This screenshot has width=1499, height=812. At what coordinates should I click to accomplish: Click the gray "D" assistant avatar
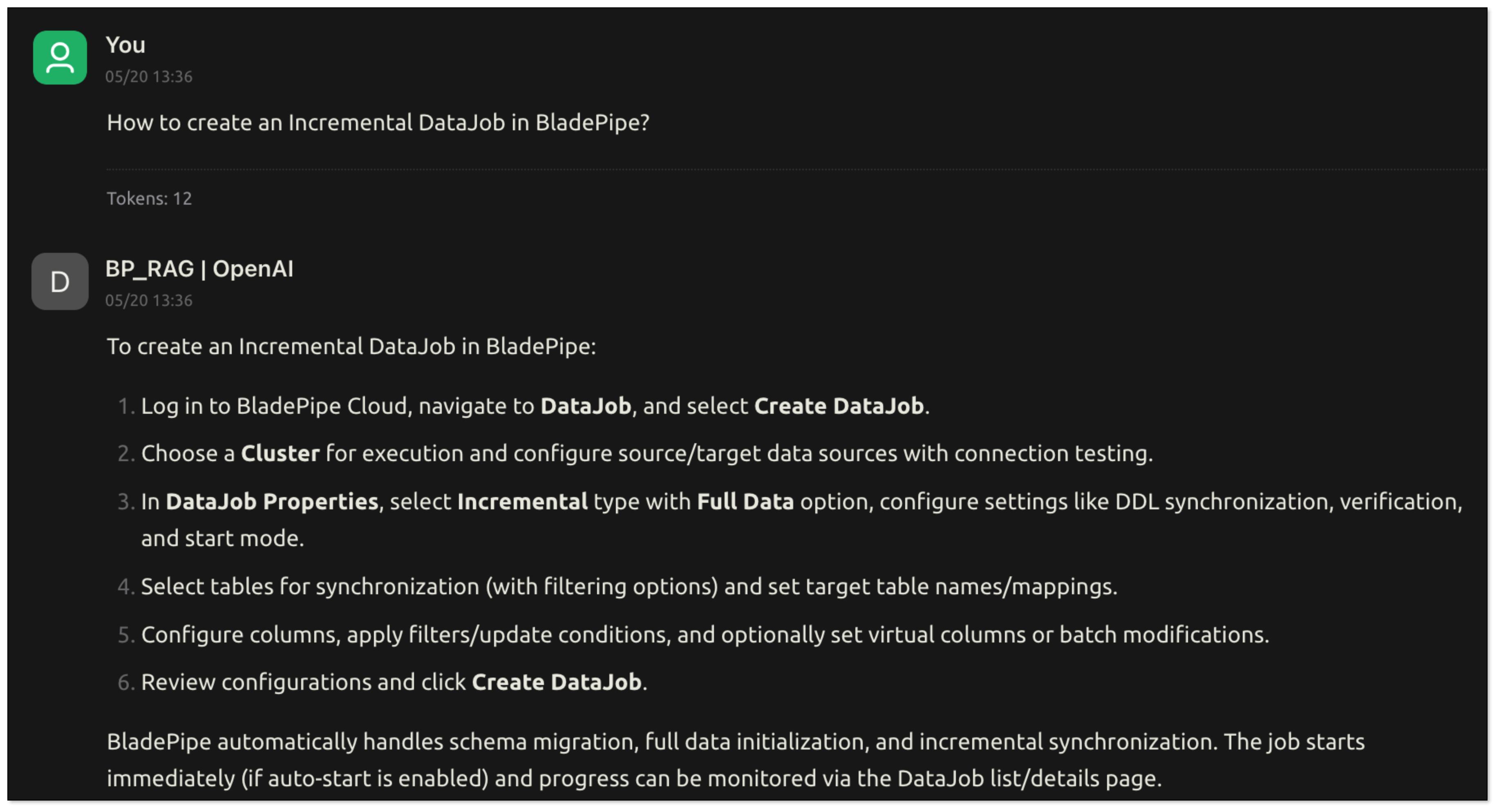coord(60,281)
